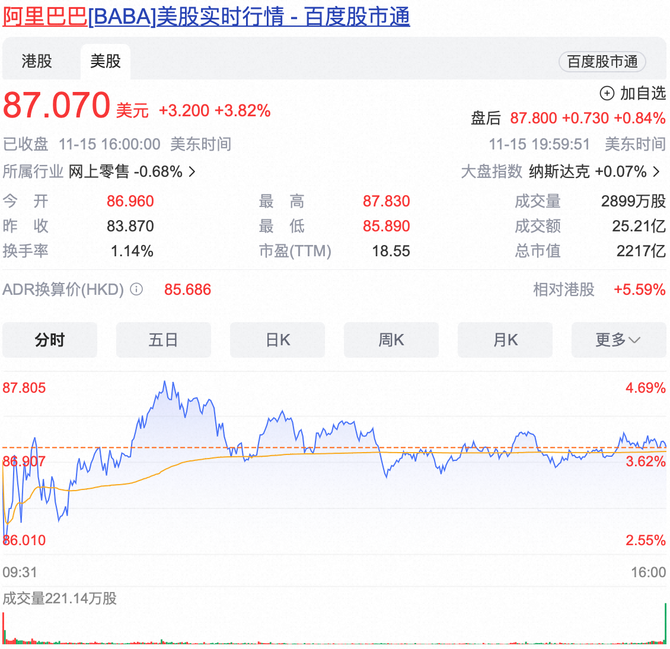Switch to the 日K chart tab
This screenshot has height=649, width=670.
click(277, 340)
